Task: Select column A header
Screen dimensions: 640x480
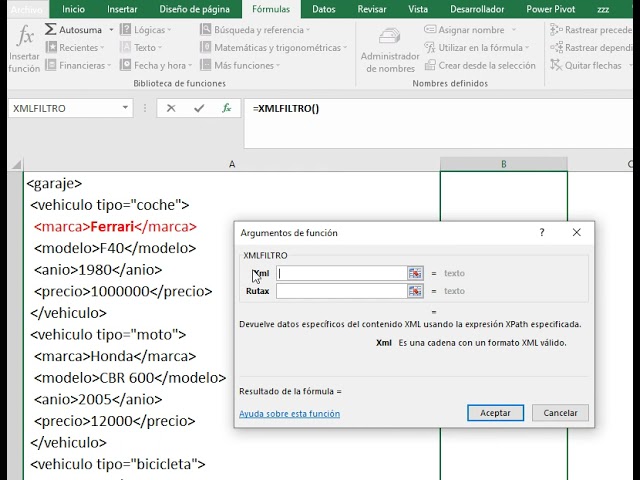Action: pyautogui.click(x=232, y=164)
